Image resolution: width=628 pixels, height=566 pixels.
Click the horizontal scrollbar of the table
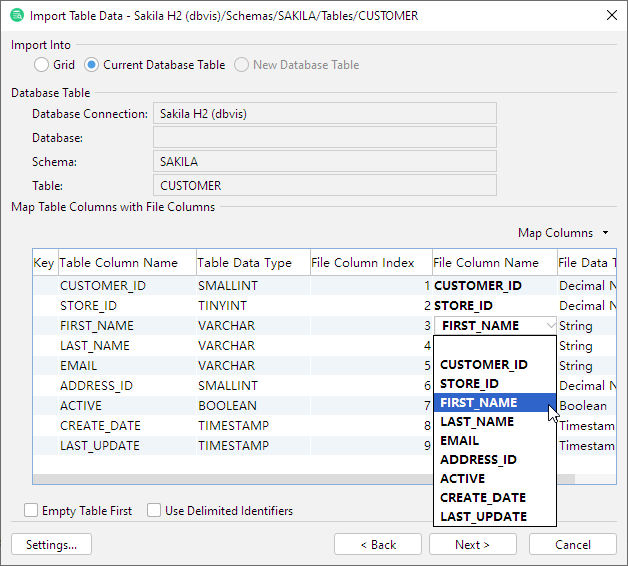pyautogui.click(x=300, y=479)
